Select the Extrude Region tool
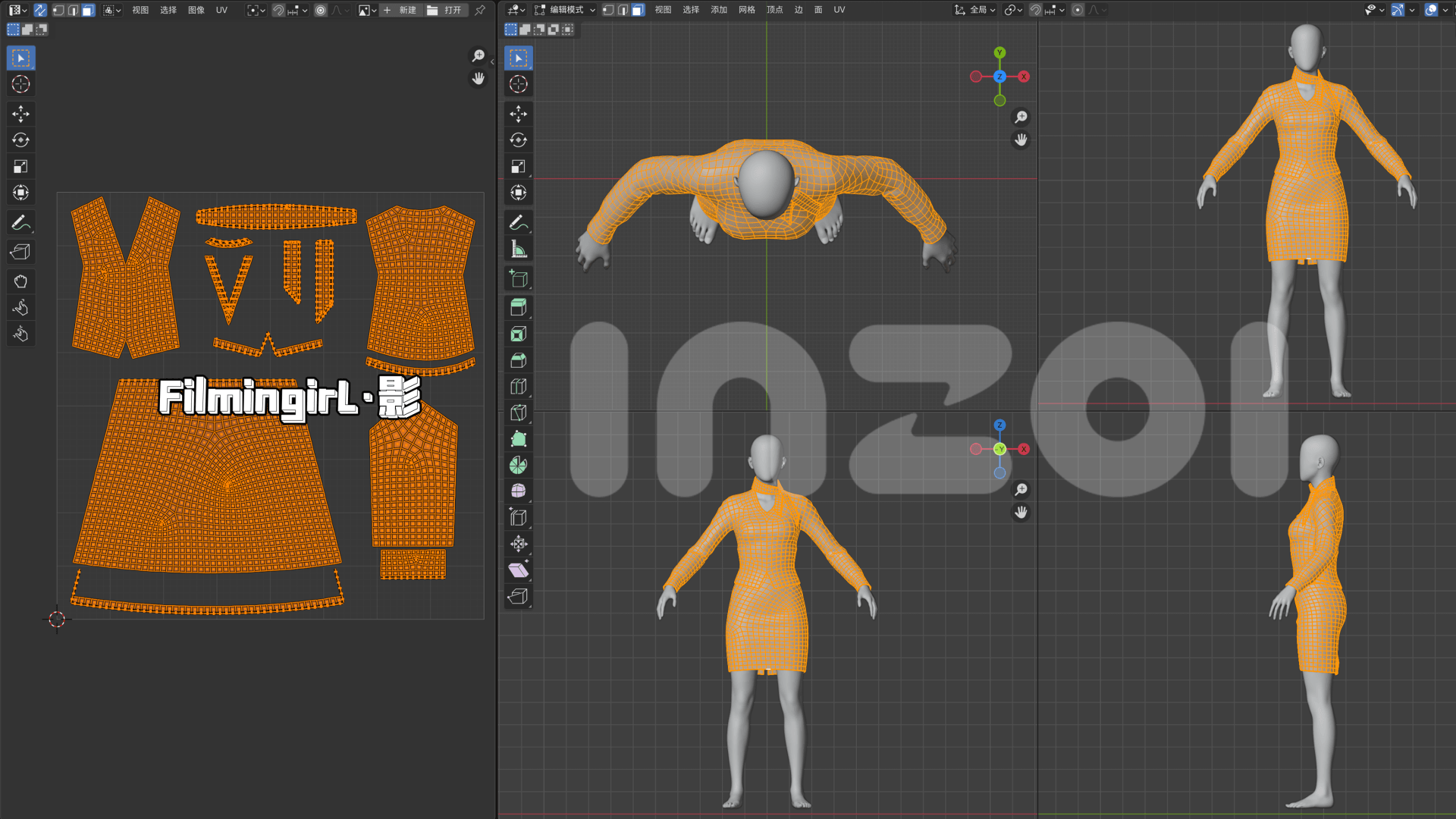Viewport: 1456px width, 819px height. click(x=519, y=308)
